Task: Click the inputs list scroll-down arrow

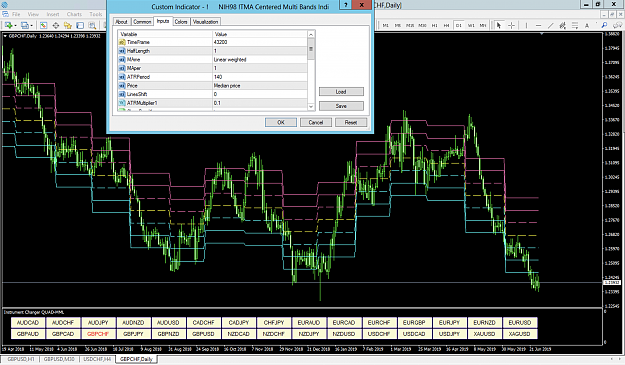Action: 311,106
